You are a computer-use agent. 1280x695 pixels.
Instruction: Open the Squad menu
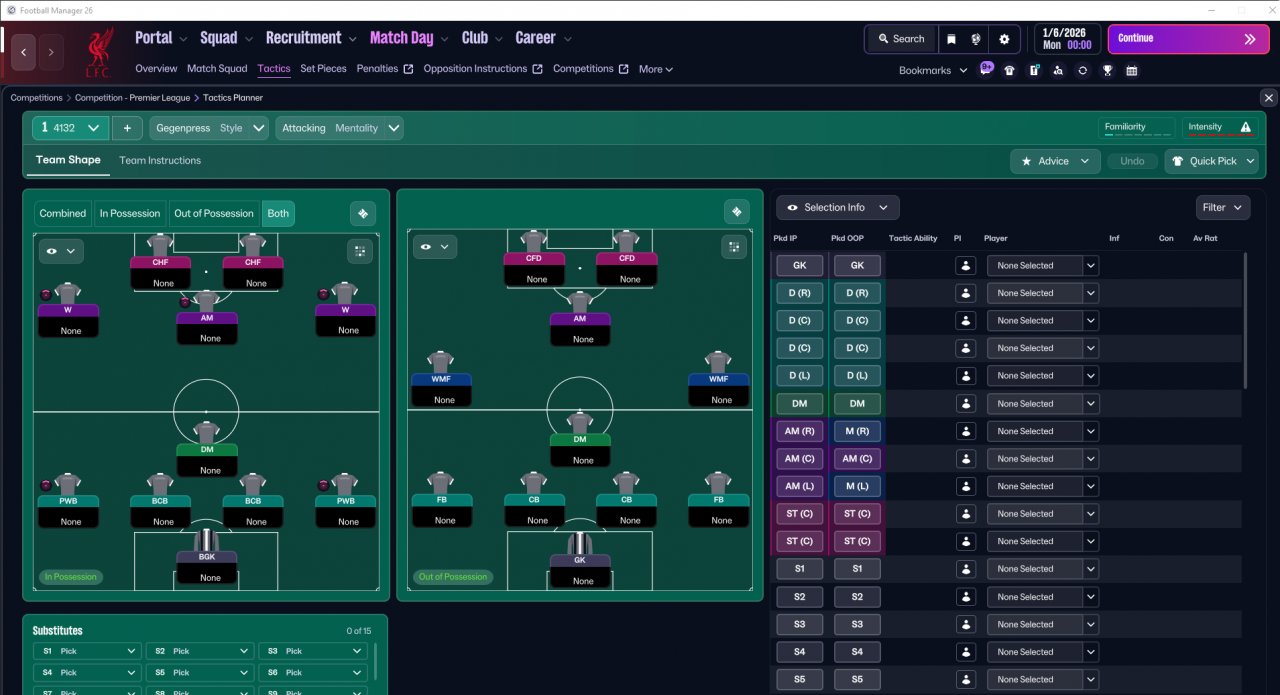[226, 38]
